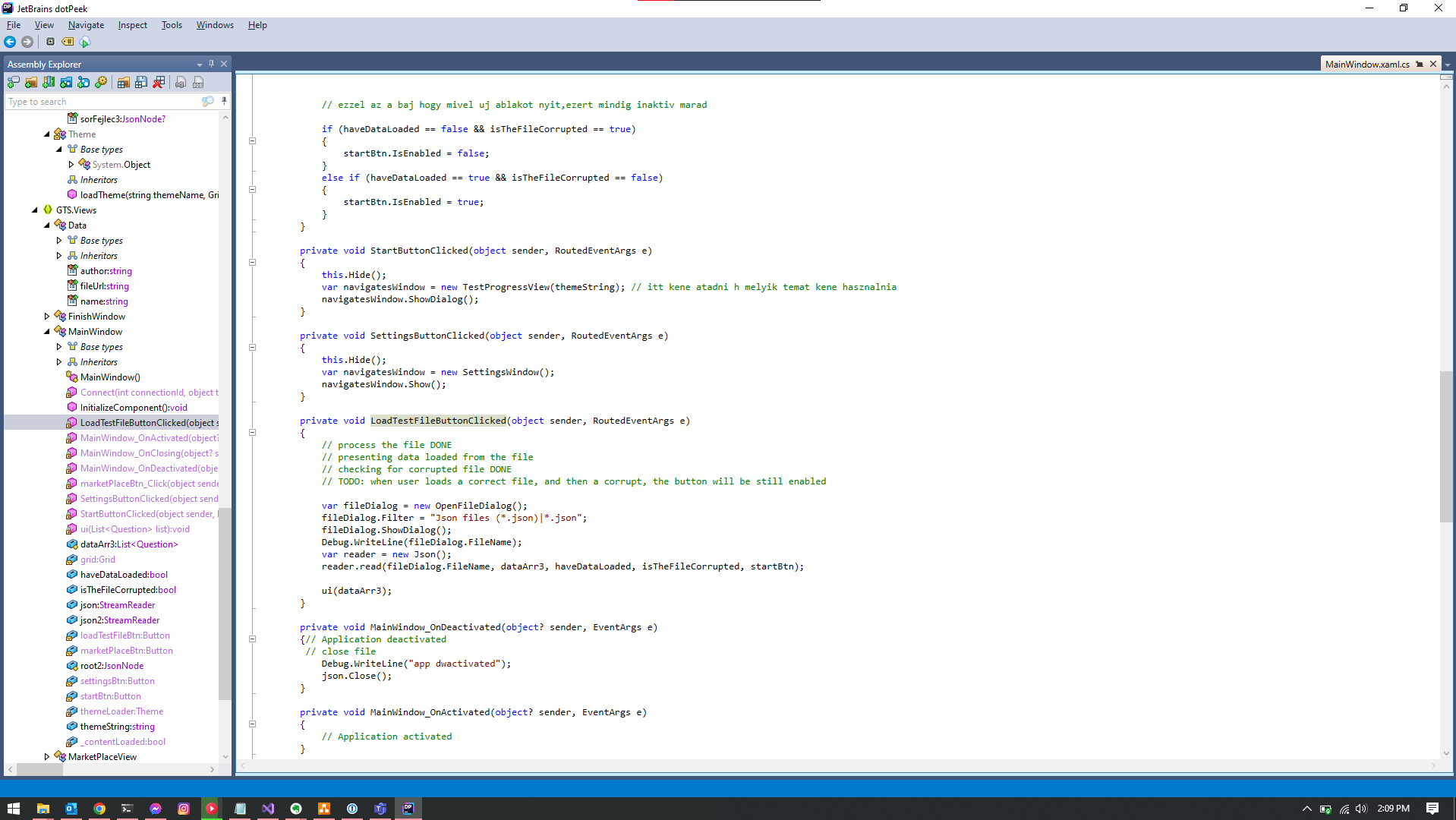This screenshot has height=820, width=1456.
Task: Click the Assembly Explorer horizontal scrollbar
Action: click(x=39, y=769)
